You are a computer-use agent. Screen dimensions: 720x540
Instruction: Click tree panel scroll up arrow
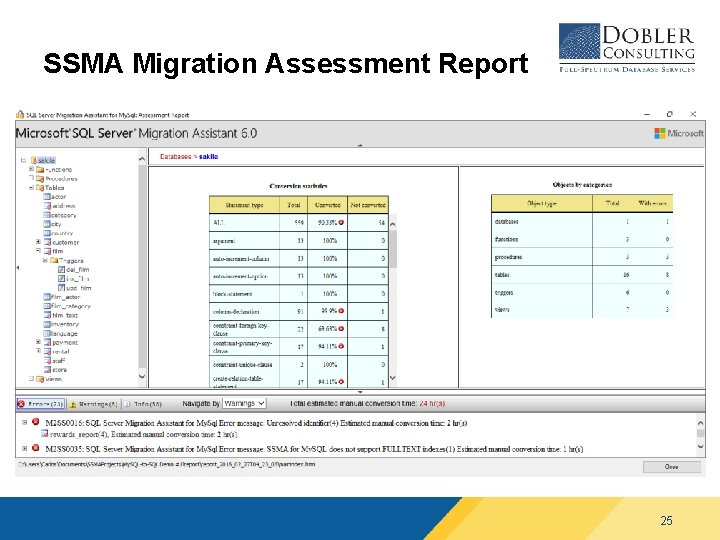click(142, 159)
